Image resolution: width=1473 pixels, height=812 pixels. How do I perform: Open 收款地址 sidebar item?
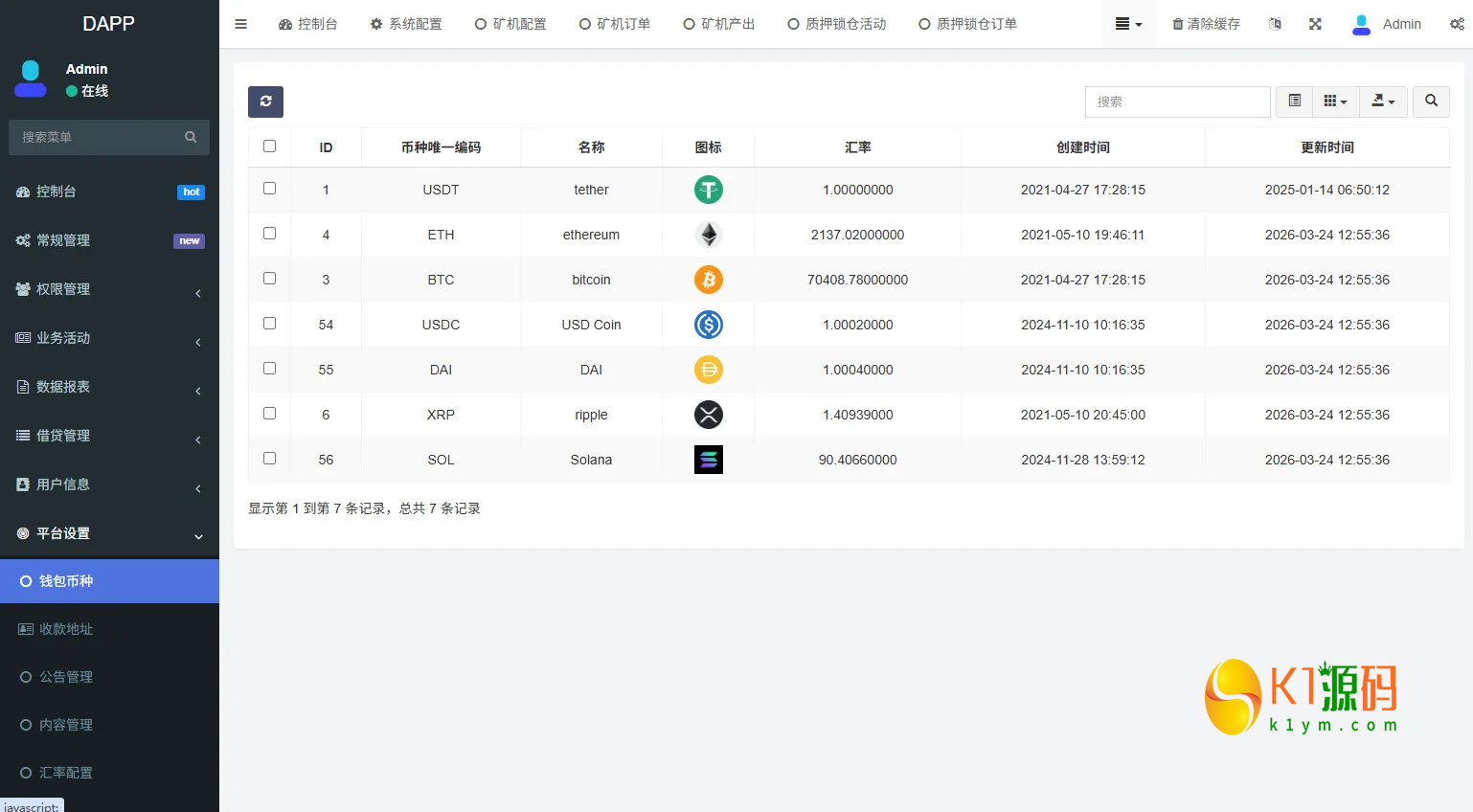[x=109, y=629]
